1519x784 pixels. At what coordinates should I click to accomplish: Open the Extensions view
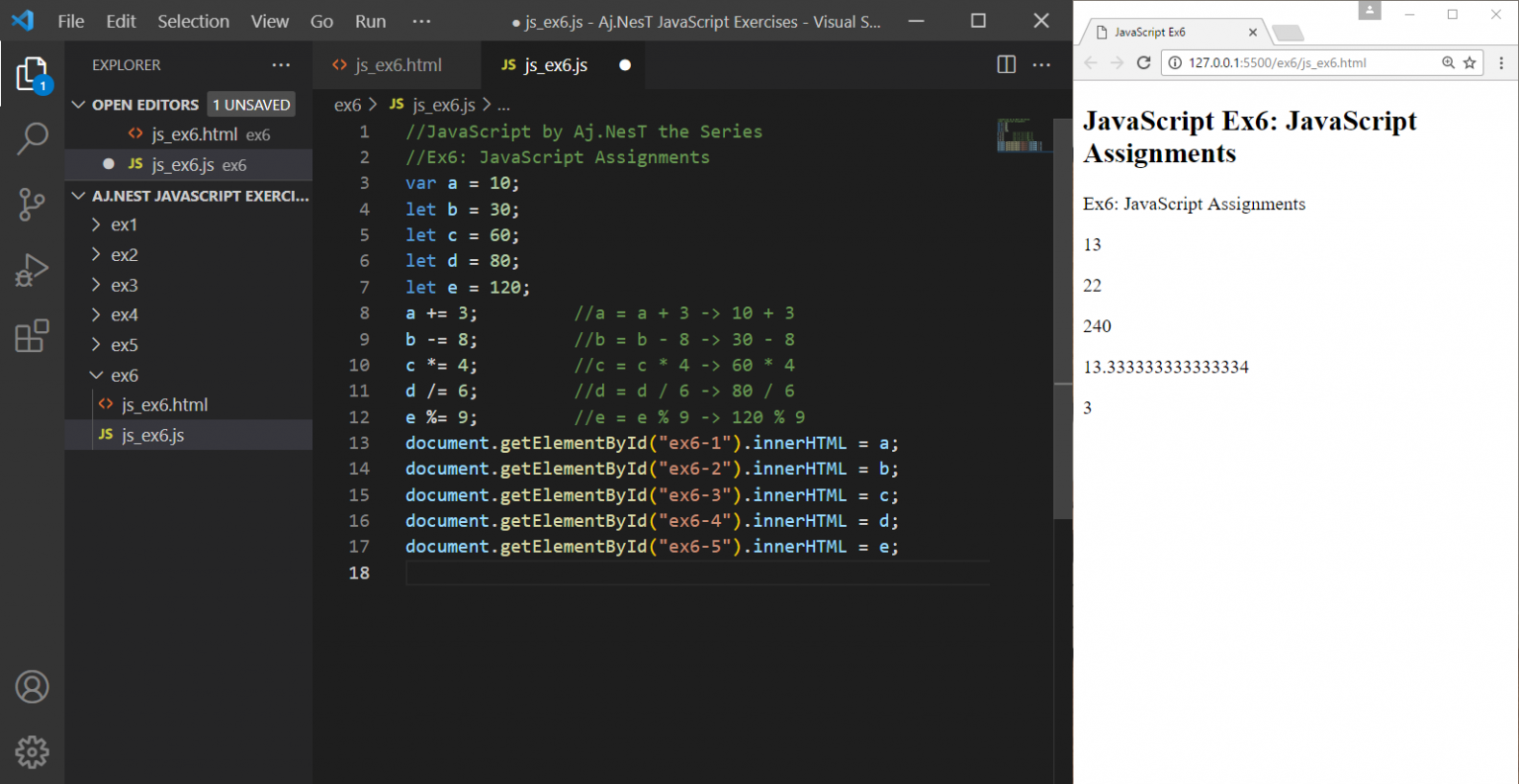point(32,336)
